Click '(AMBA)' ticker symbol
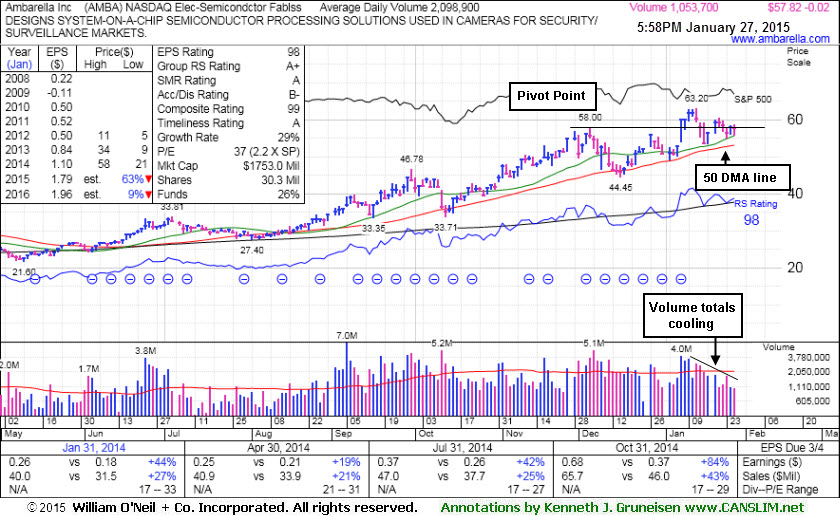The width and height of the screenshot is (840, 516). [x=104, y=8]
